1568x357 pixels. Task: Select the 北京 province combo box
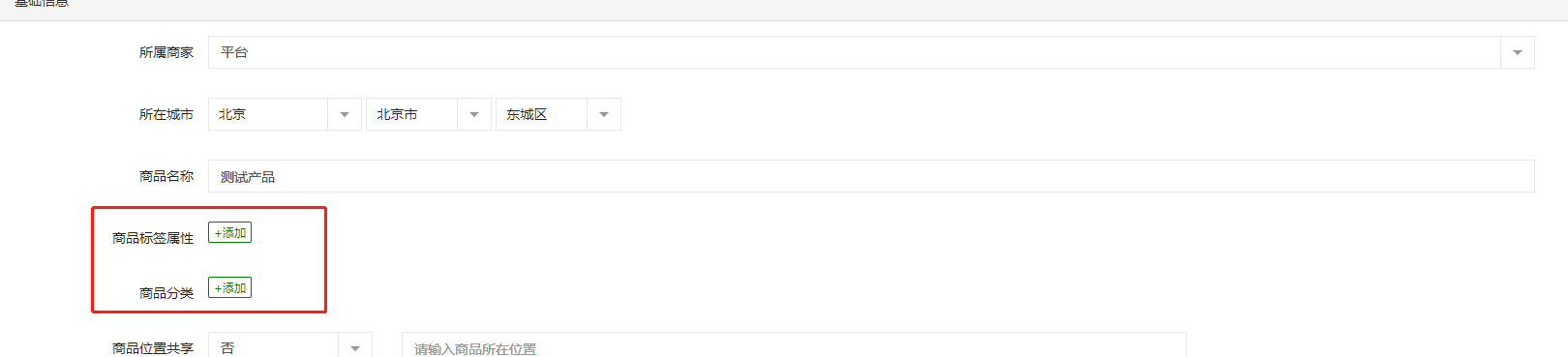point(285,114)
